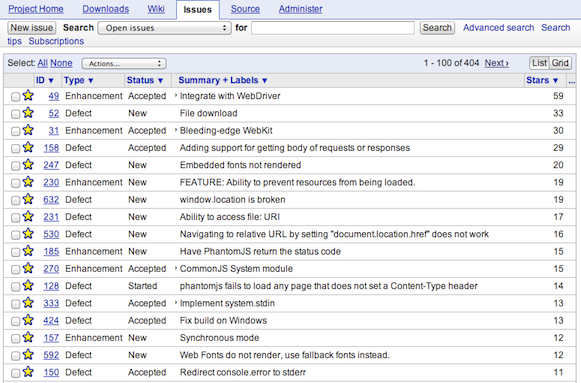Expand labels arrow on Implement system.stdin

click(x=176, y=303)
